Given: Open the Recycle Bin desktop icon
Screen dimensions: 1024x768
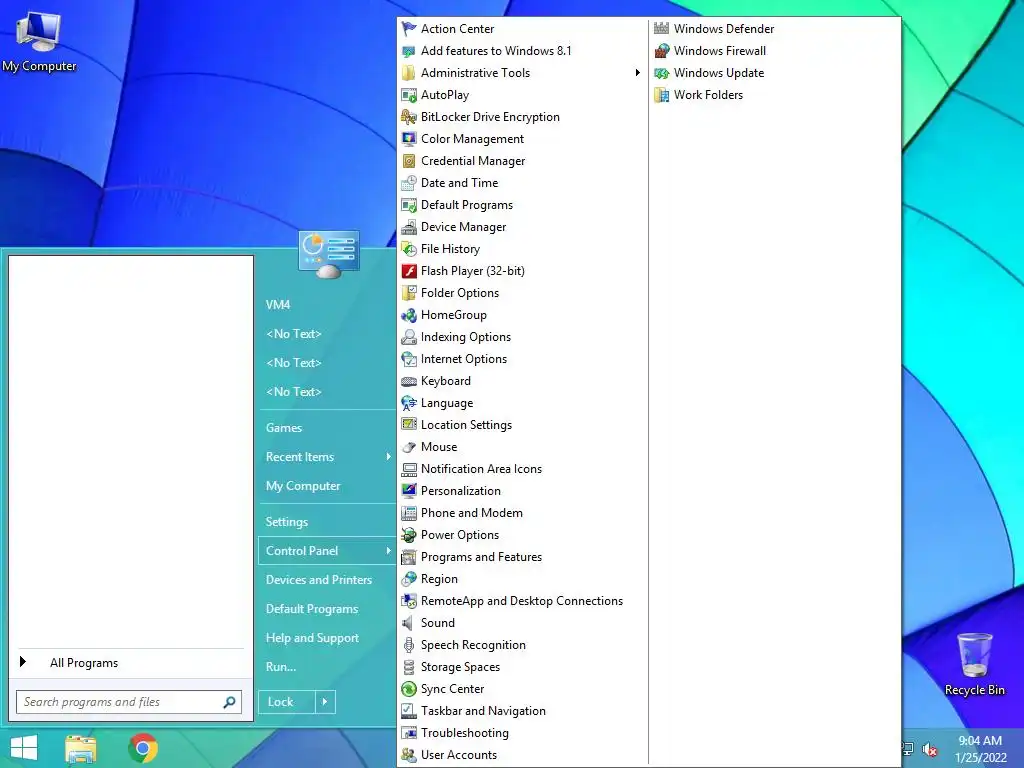Looking at the screenshot, I should click(x=974, y=664).
